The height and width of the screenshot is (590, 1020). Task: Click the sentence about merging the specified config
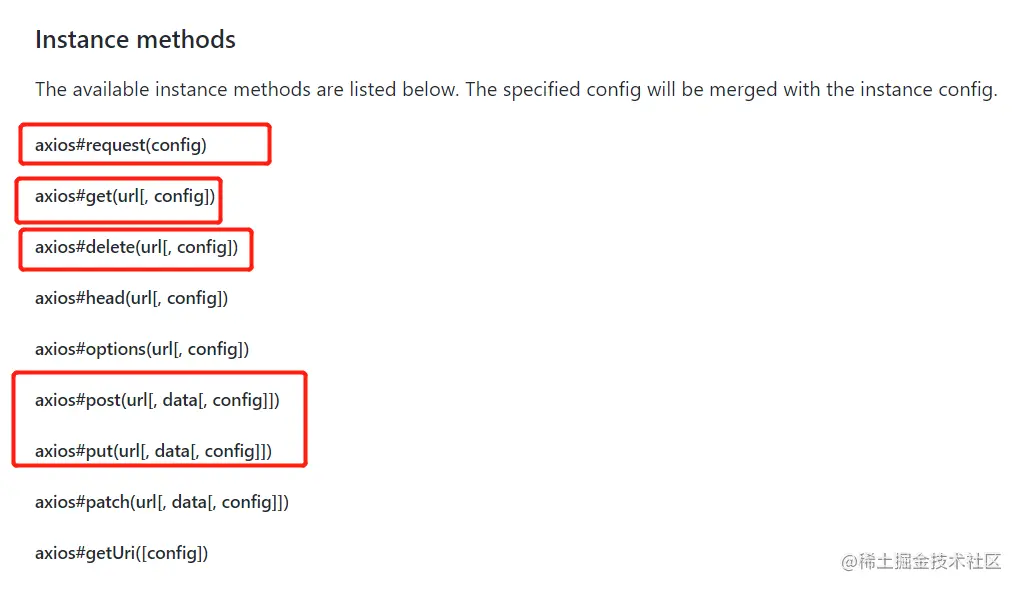730,90
